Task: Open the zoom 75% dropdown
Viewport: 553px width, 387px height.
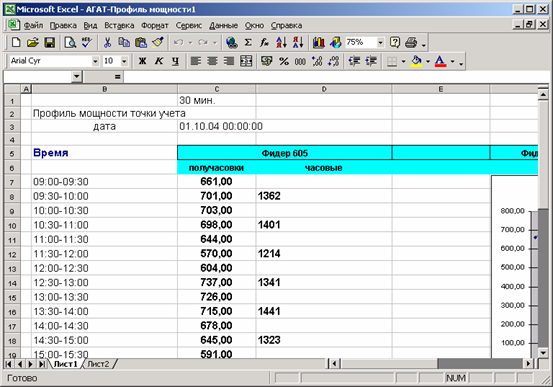Action: pyautogui.click(x=380, y=43)
